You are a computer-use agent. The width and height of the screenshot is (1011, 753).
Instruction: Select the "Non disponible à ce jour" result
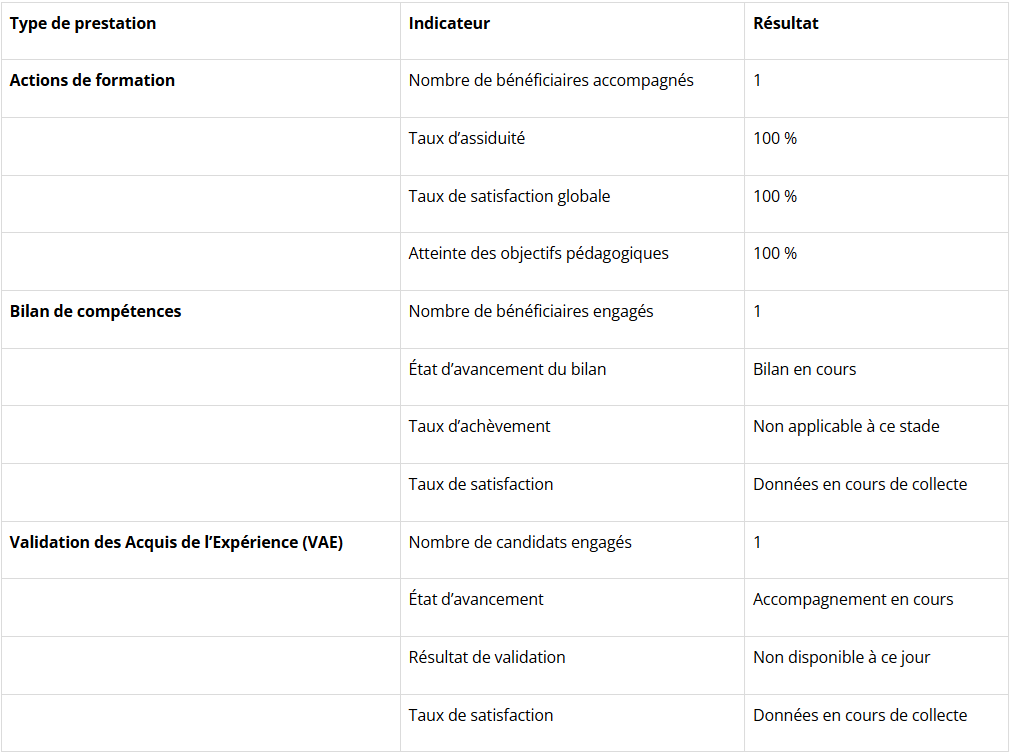click(x=842, y=657)
